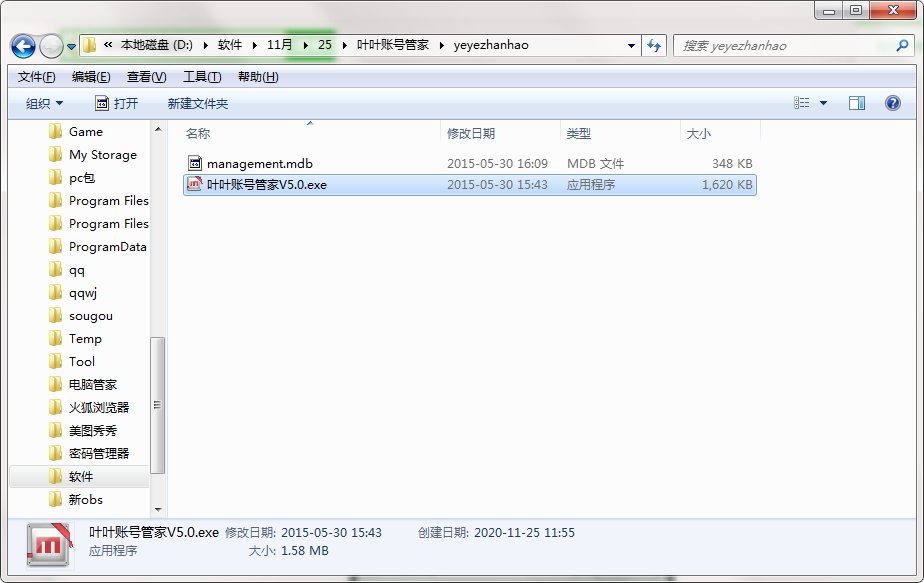924x583 pixels.
Task: Click the management.mdb file name
Action: click(260, 164)
